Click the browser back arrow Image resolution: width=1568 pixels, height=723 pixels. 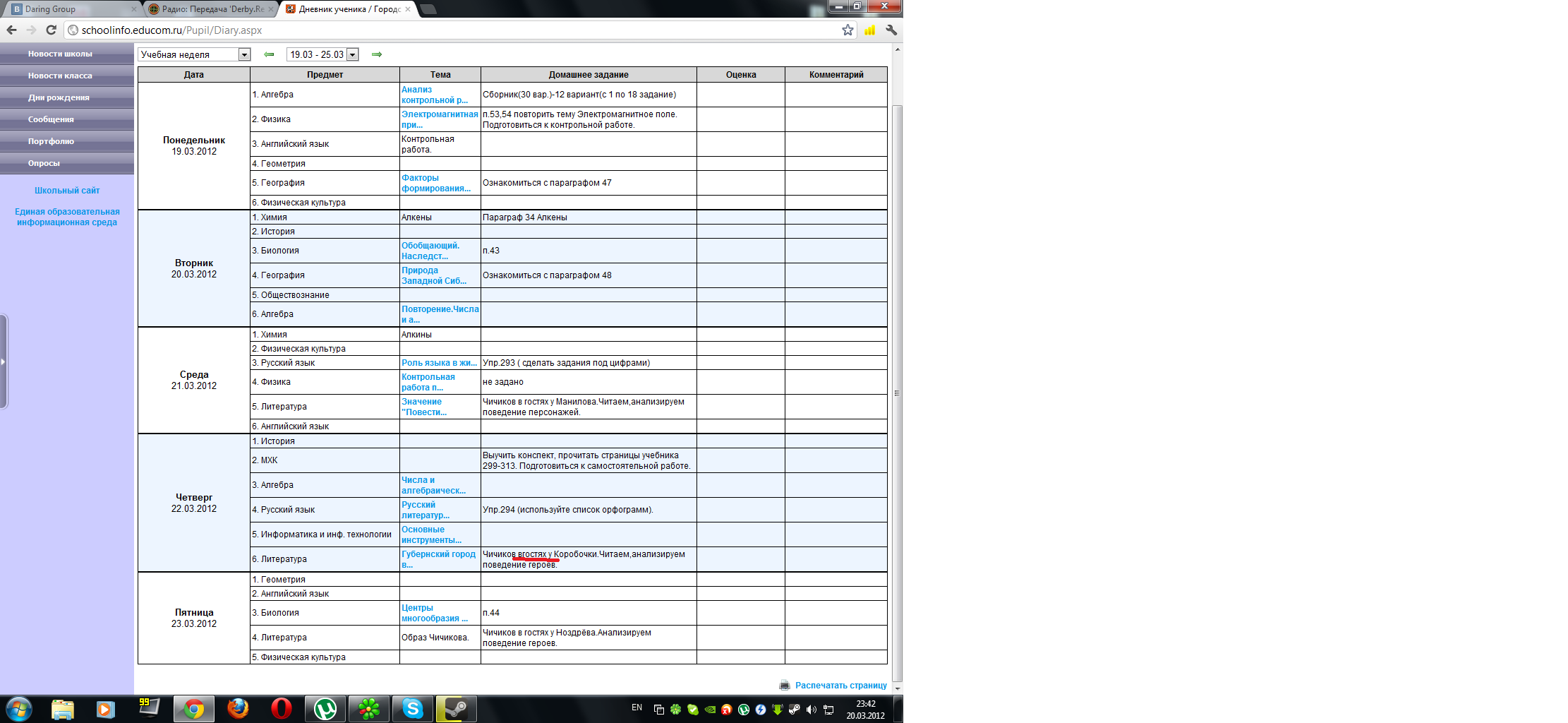point(11,30)
